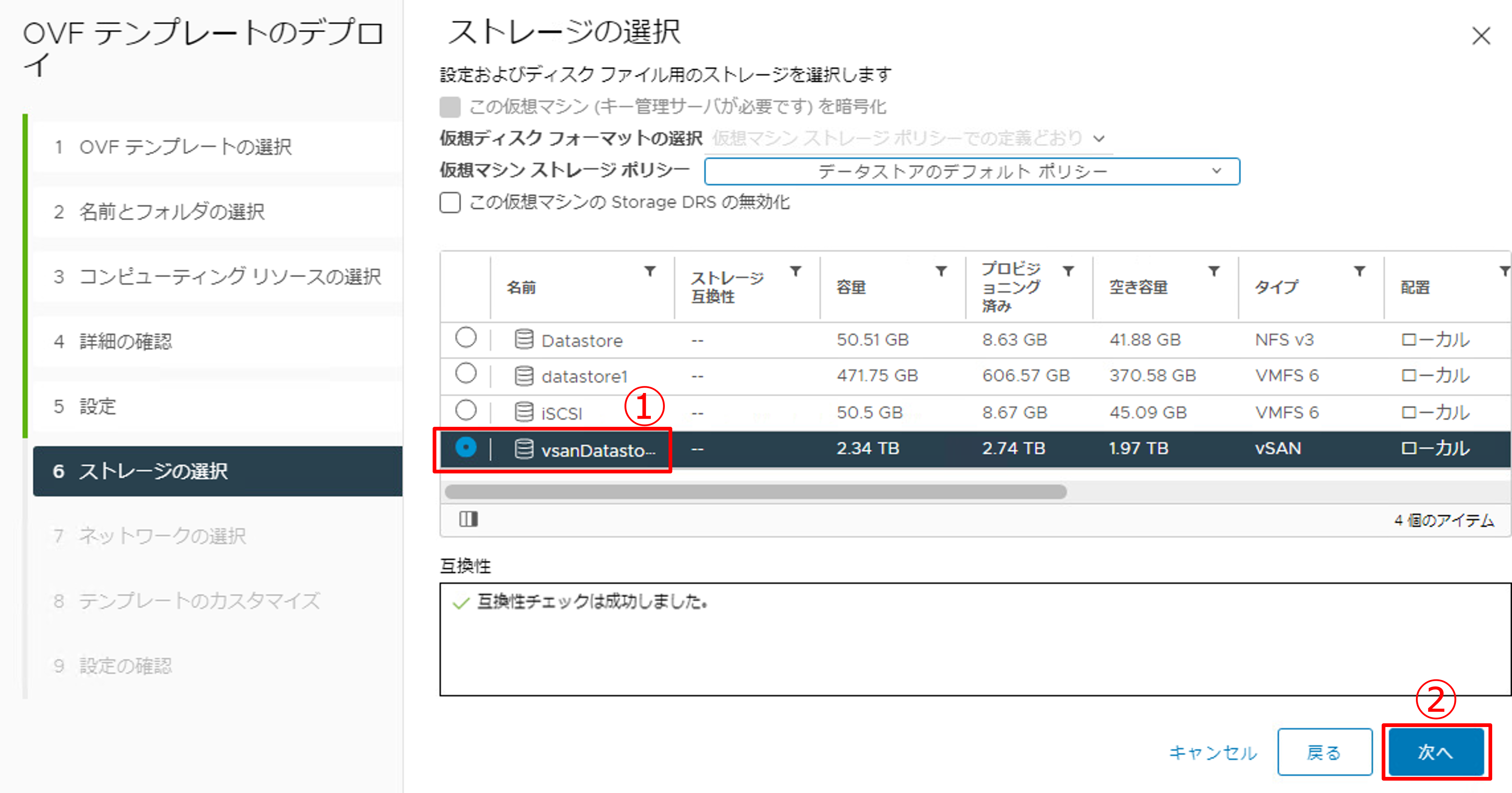Select the datastore1 radio button
Viewport: 1512px width, 793px height.
tap(466, 374)
